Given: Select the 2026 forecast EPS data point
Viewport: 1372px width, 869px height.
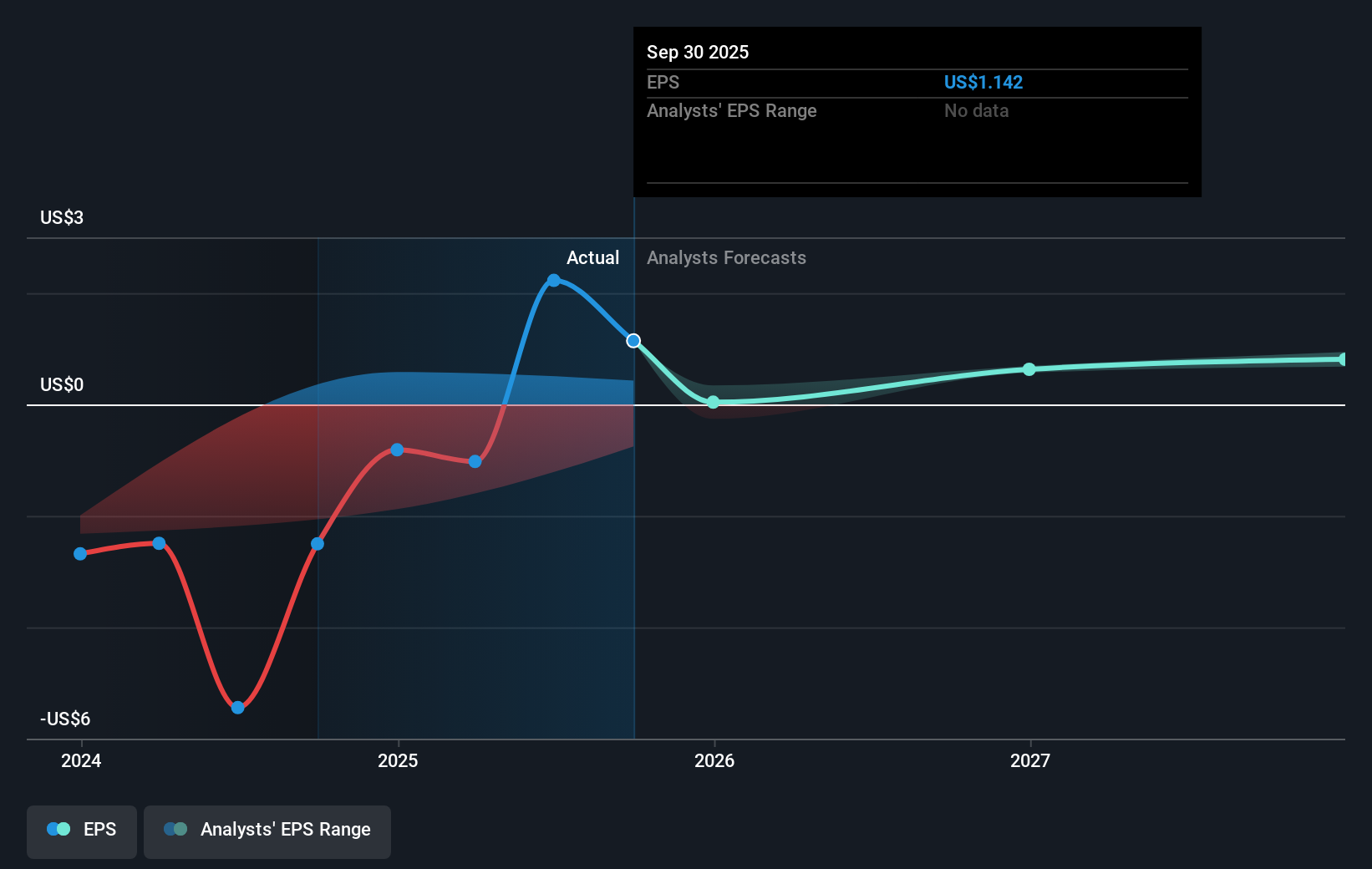Looking at the screenshot, I should pyautogui.click(x=713, y=403).
